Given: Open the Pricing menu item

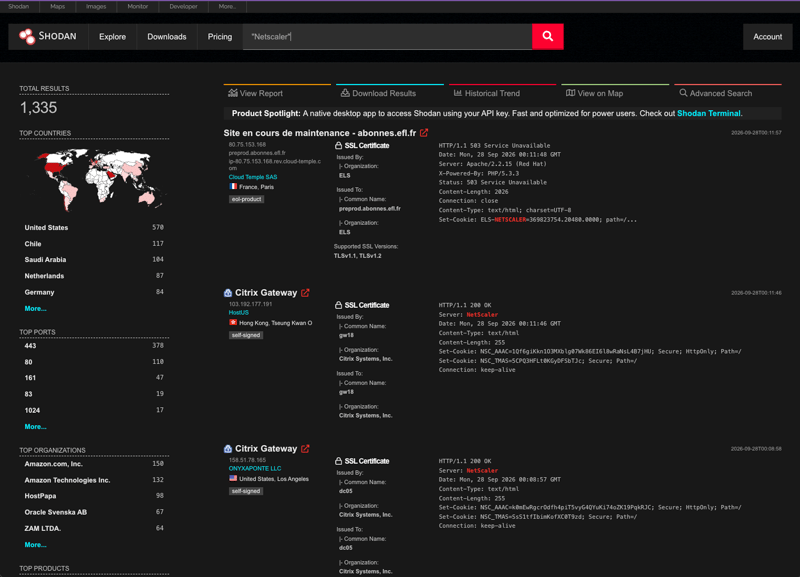Looking at the screenshot, I should point(220,37).
